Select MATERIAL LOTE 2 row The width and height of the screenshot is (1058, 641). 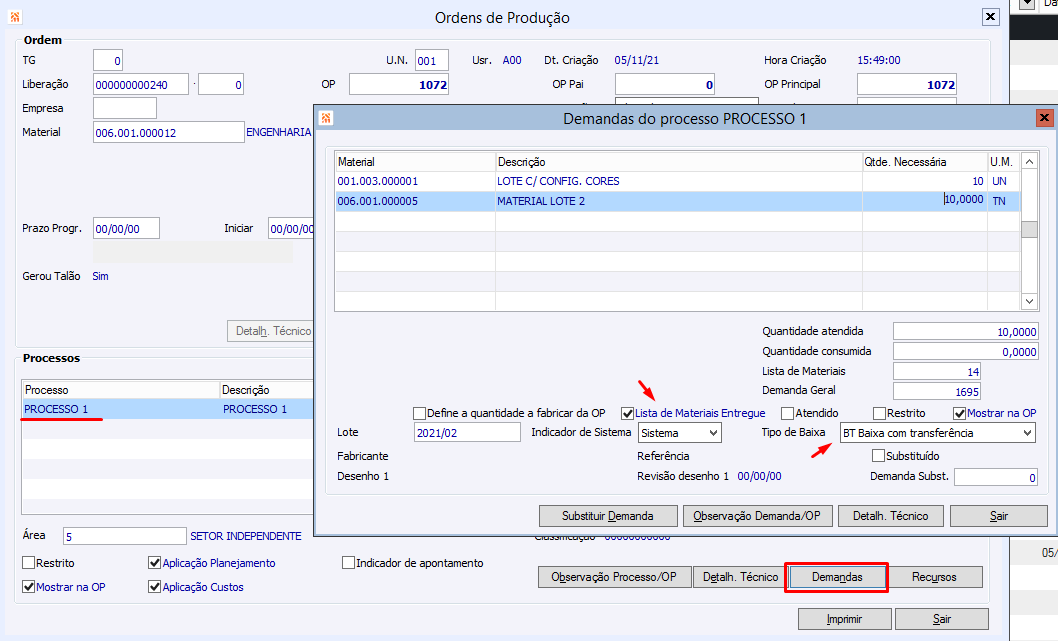(677, 201)
